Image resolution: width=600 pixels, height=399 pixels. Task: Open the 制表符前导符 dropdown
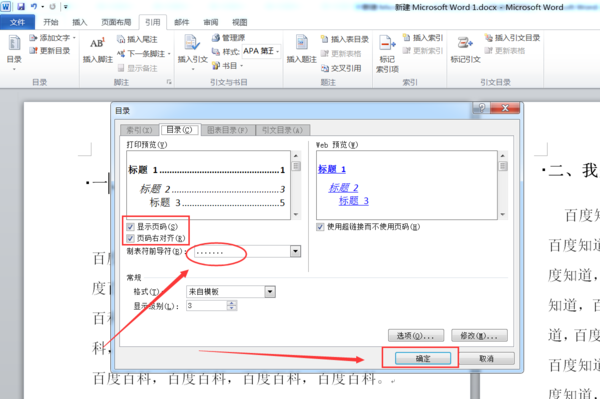pyautogui.click(x=295, y=251)
